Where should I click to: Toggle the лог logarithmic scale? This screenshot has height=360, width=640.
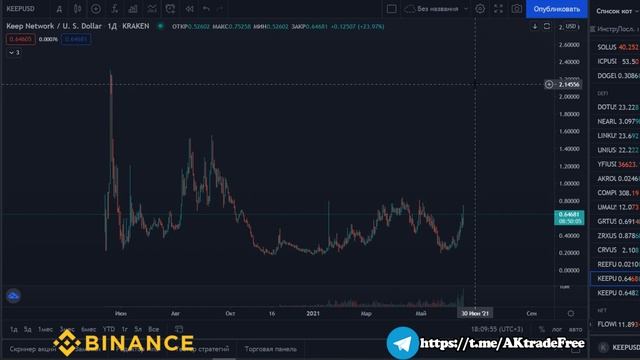(557, 329)
